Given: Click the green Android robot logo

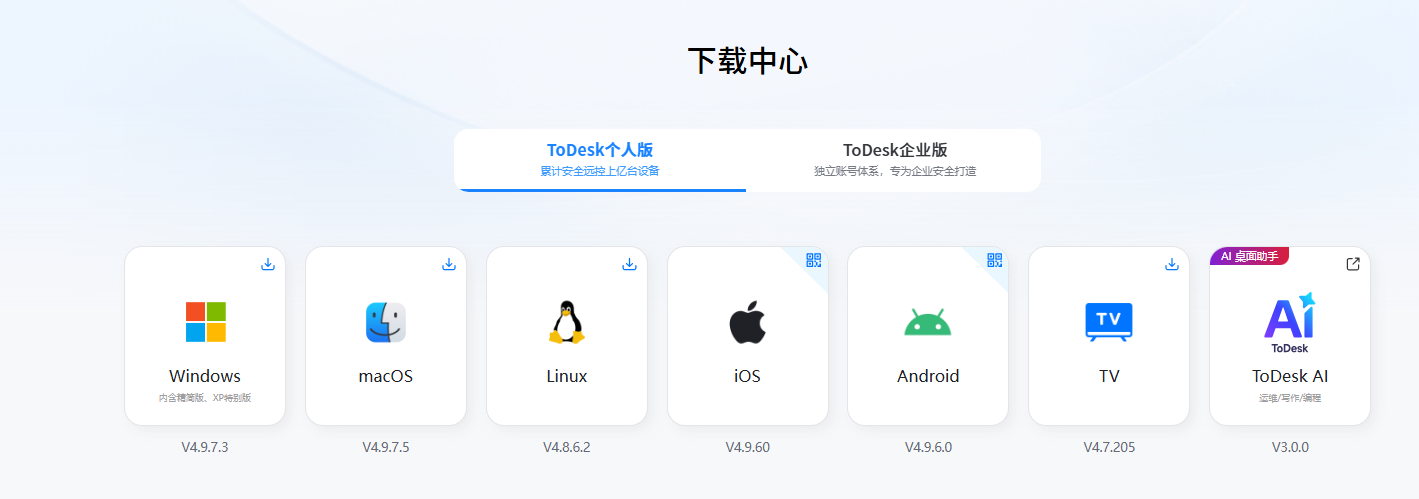Looking at the screenshot, I should [928, 323].
